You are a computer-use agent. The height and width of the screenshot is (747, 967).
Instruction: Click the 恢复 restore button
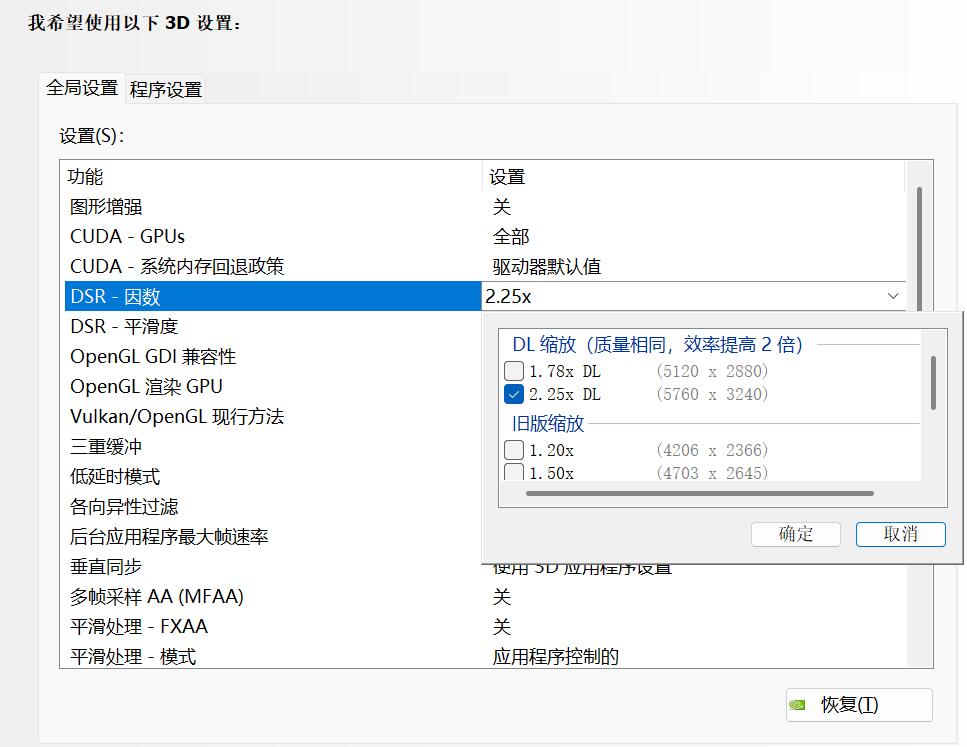859,705
